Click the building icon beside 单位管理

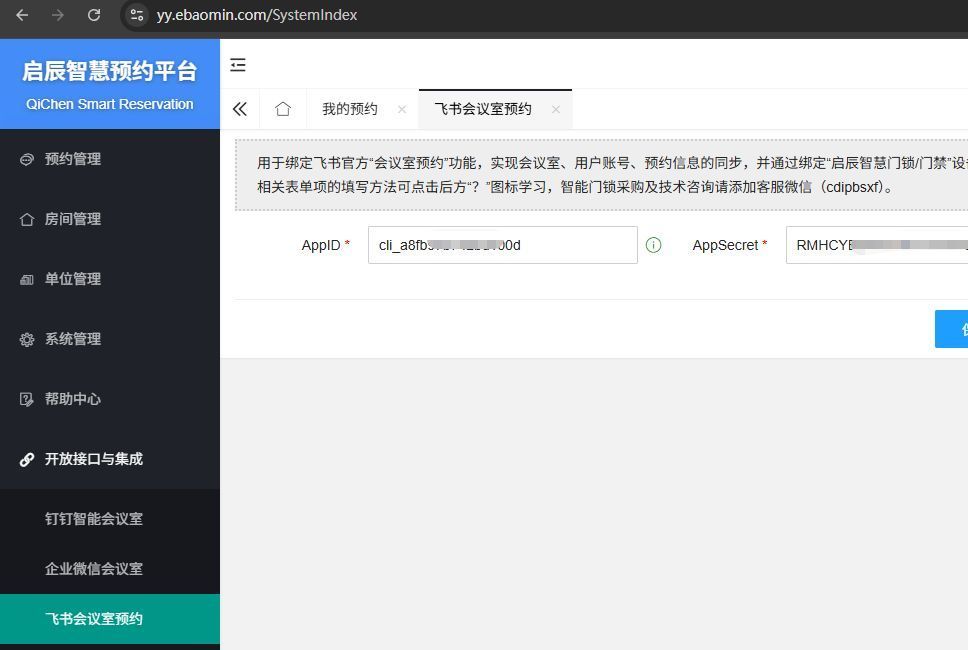click(x=27, y=280)
